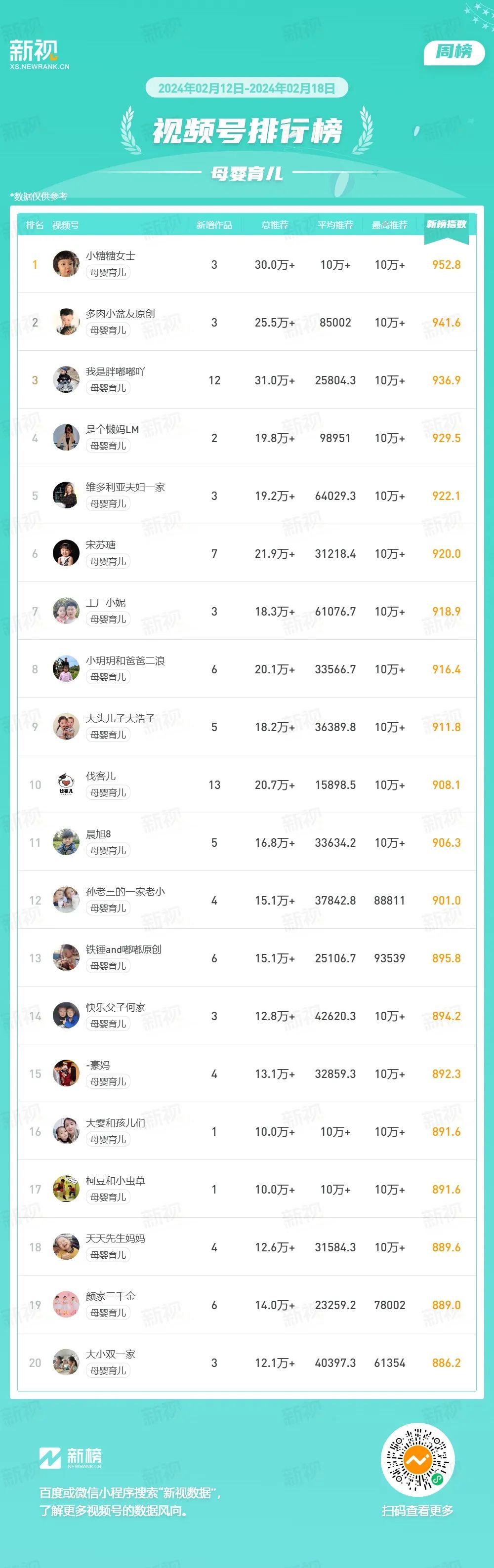The image size is (494, 1568).
Task: Select the 总推荐 column header
Action: [274, 225]
